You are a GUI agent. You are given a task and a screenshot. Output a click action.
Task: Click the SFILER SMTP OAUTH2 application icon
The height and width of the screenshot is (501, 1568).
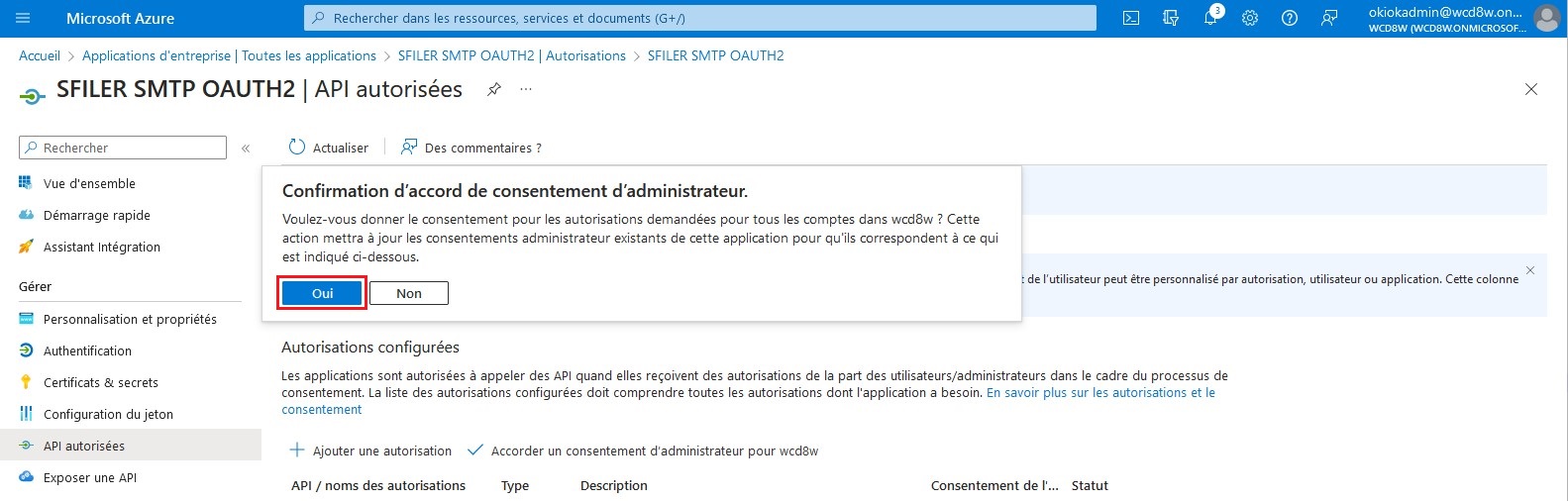[x=33, y=96]
